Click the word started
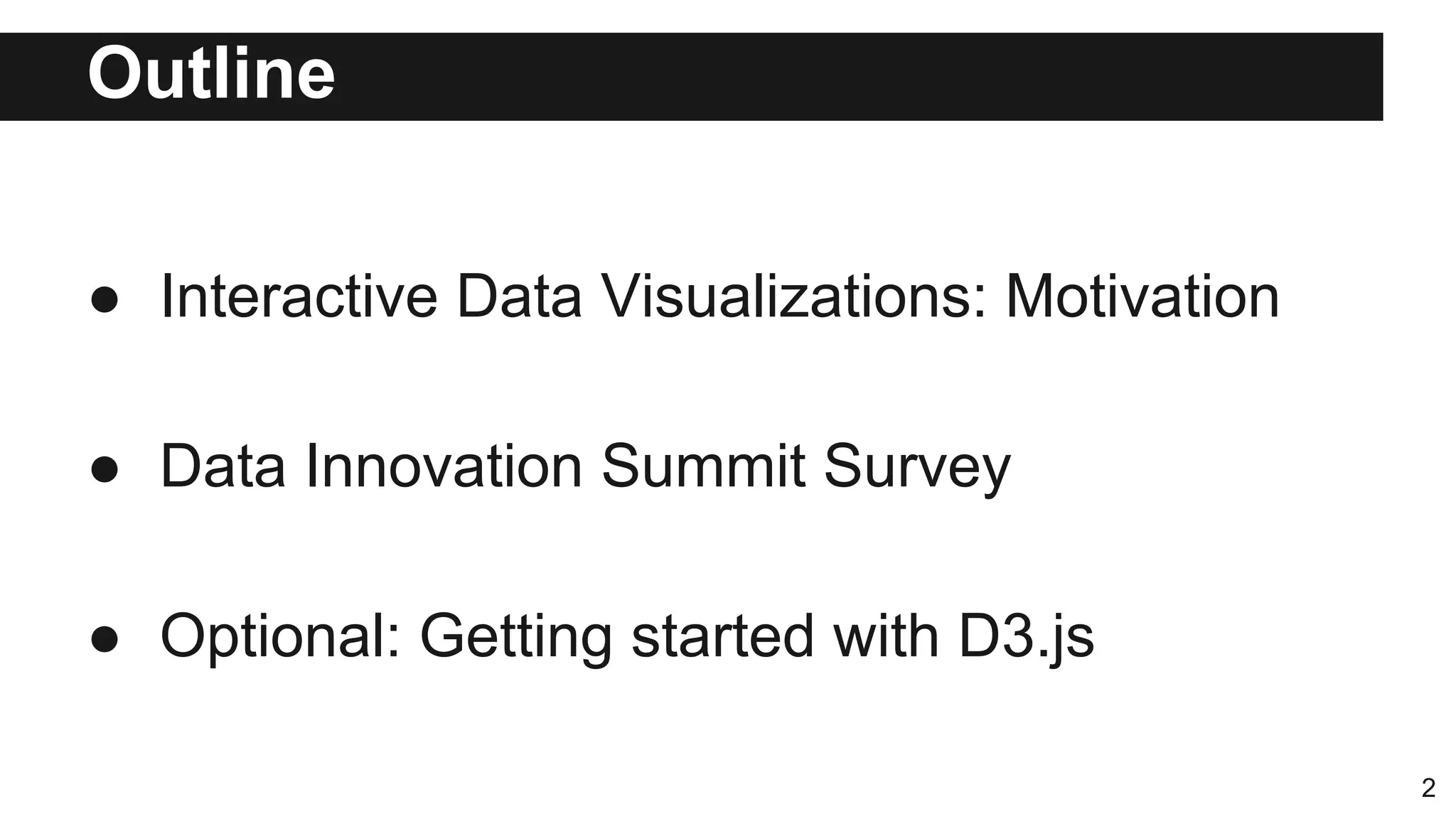1456x819 pixels. [x=722, y=637]
